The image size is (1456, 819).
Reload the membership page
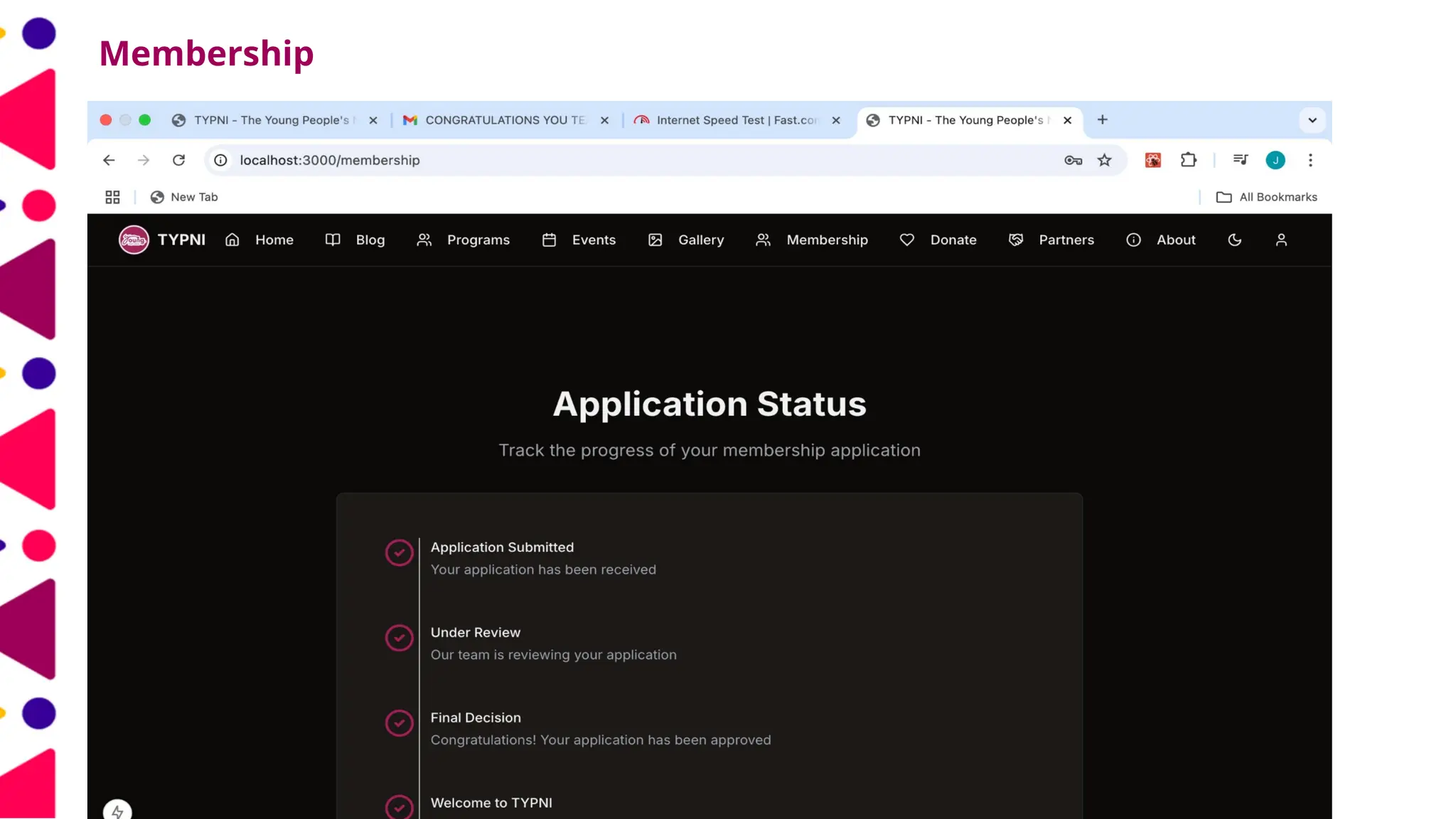(178, 161)
